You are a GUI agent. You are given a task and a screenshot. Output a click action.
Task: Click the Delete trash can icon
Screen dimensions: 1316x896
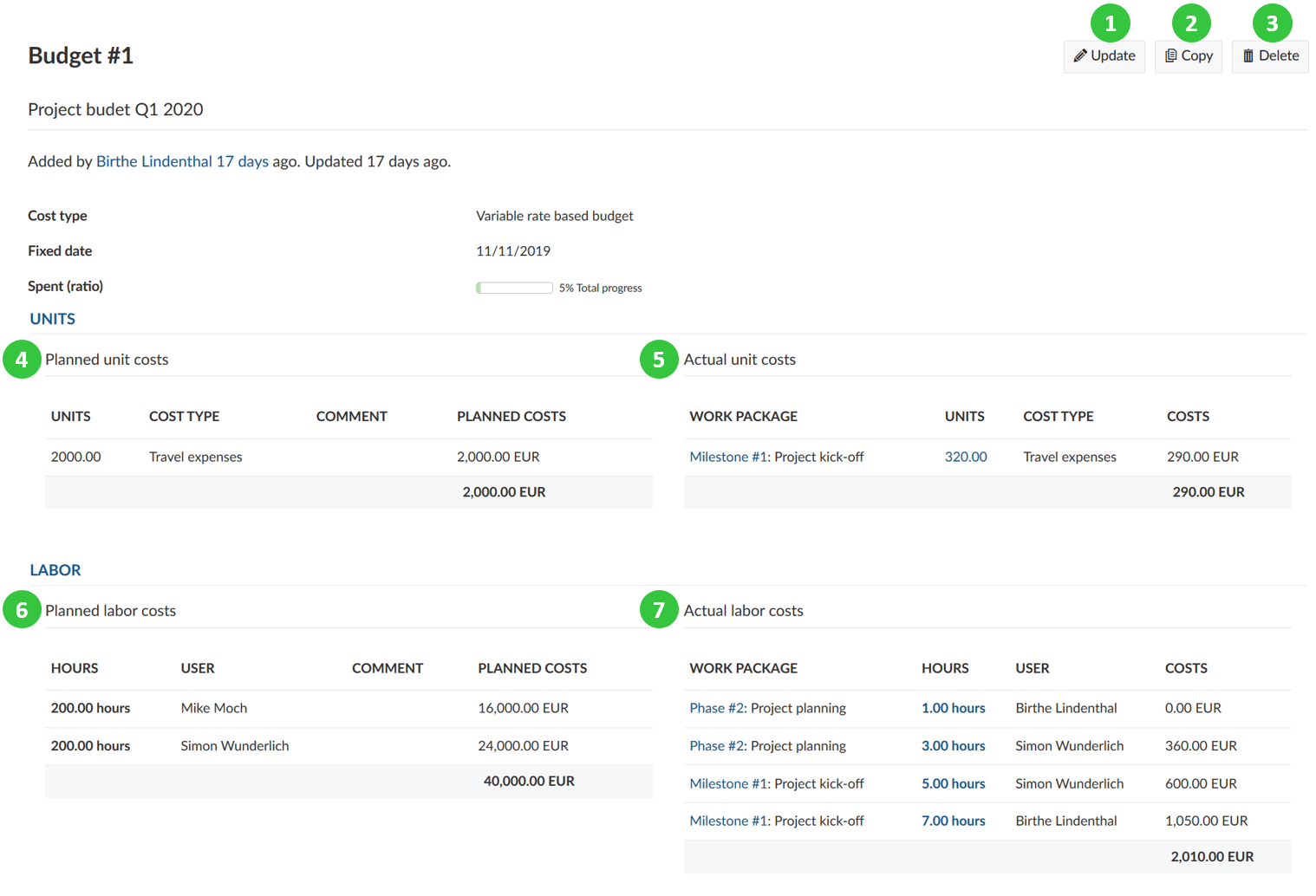[x=1248, y=55]
